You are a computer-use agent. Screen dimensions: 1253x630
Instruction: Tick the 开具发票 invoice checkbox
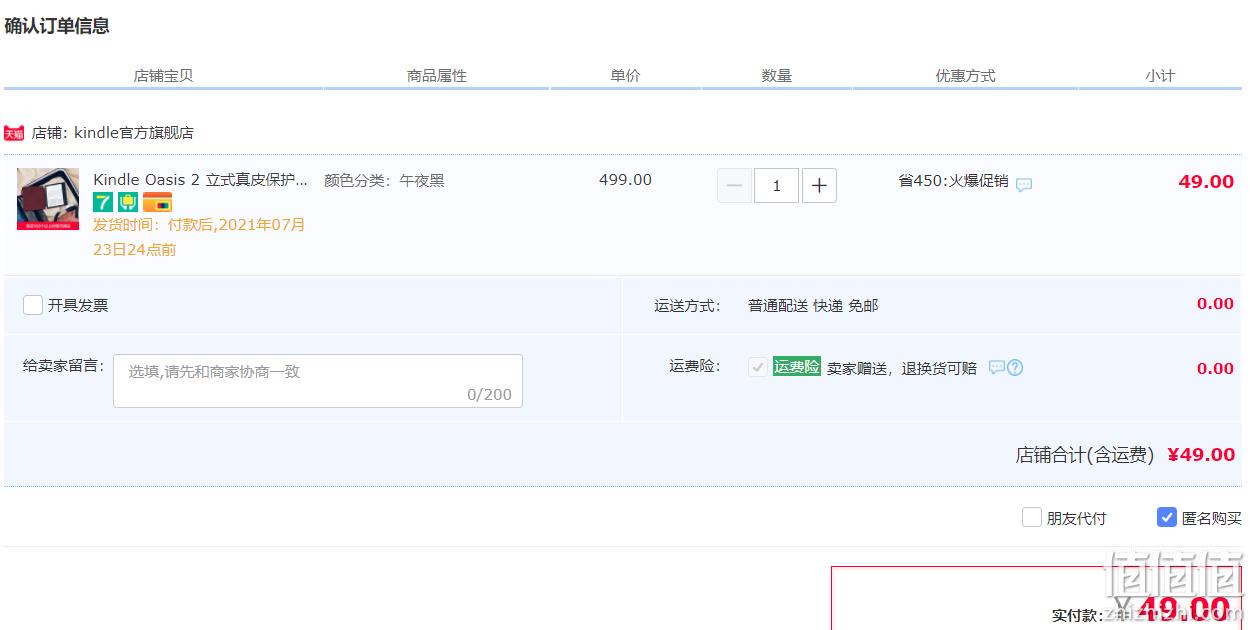(33, 305)
